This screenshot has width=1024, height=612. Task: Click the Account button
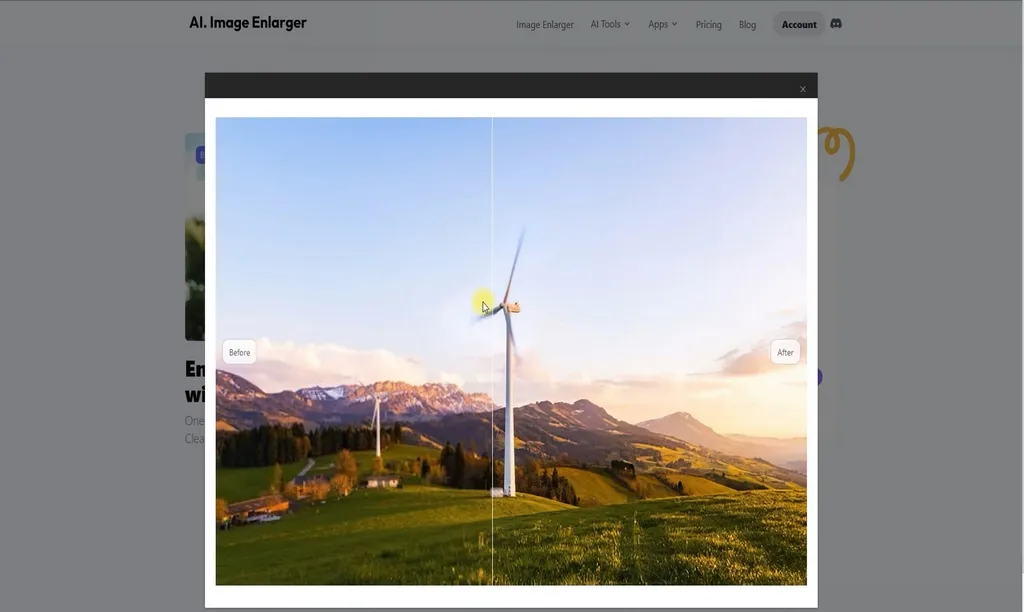[799, 24]
